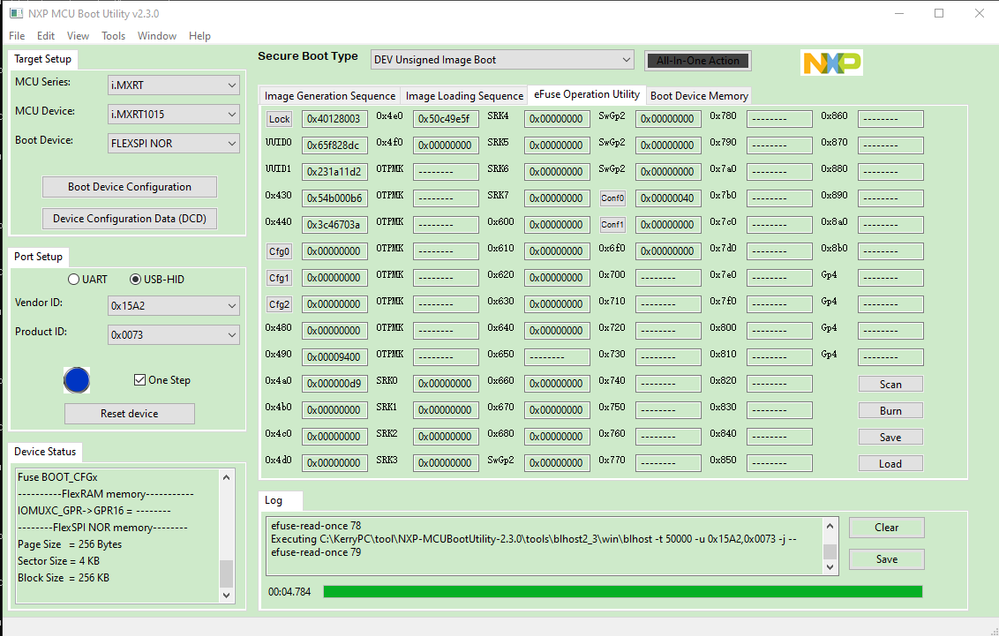The height and width of the screenshot is (636, 999).
Task: Click the blue connection status circle
Action: 76,380
